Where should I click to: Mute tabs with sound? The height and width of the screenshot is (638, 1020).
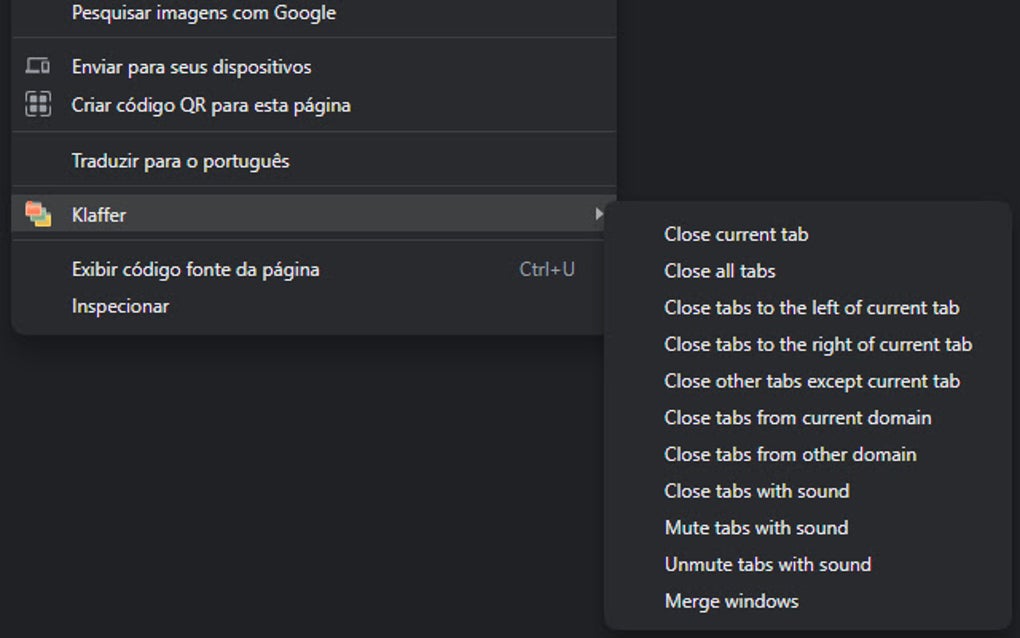click(755, 527)
